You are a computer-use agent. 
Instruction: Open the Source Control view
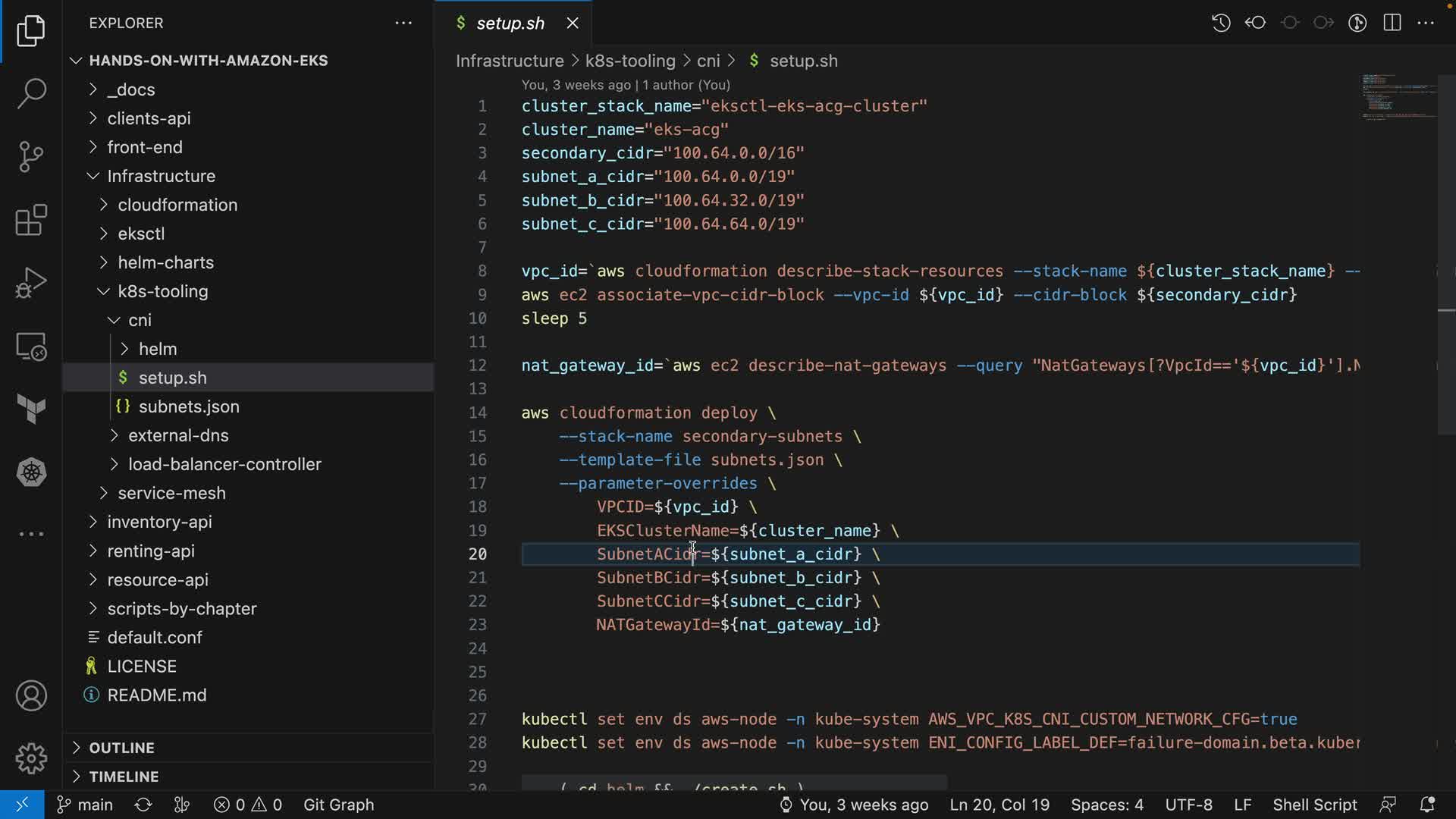click(31, 157)
